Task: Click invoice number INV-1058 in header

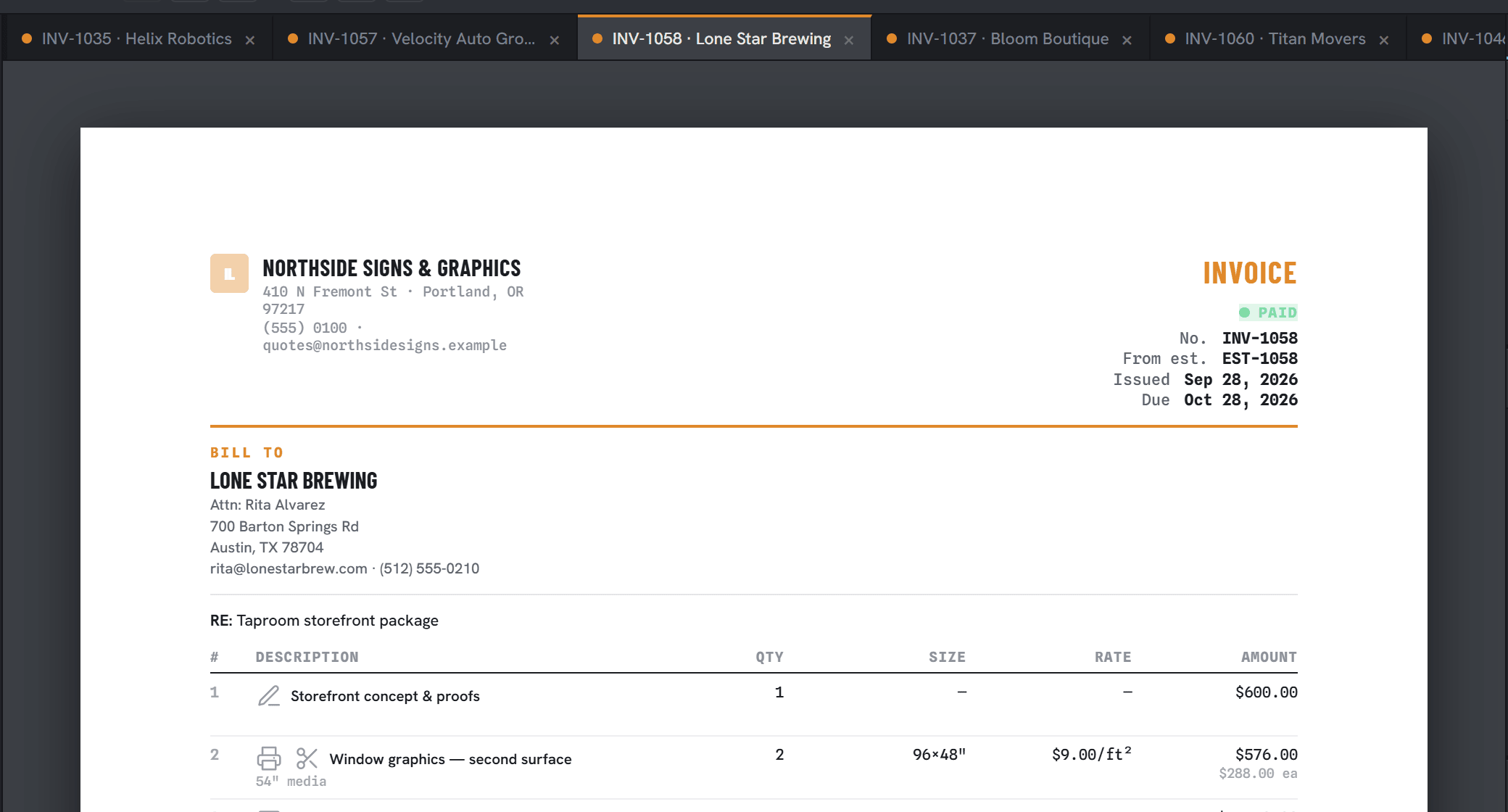Action: [1260, 338]
